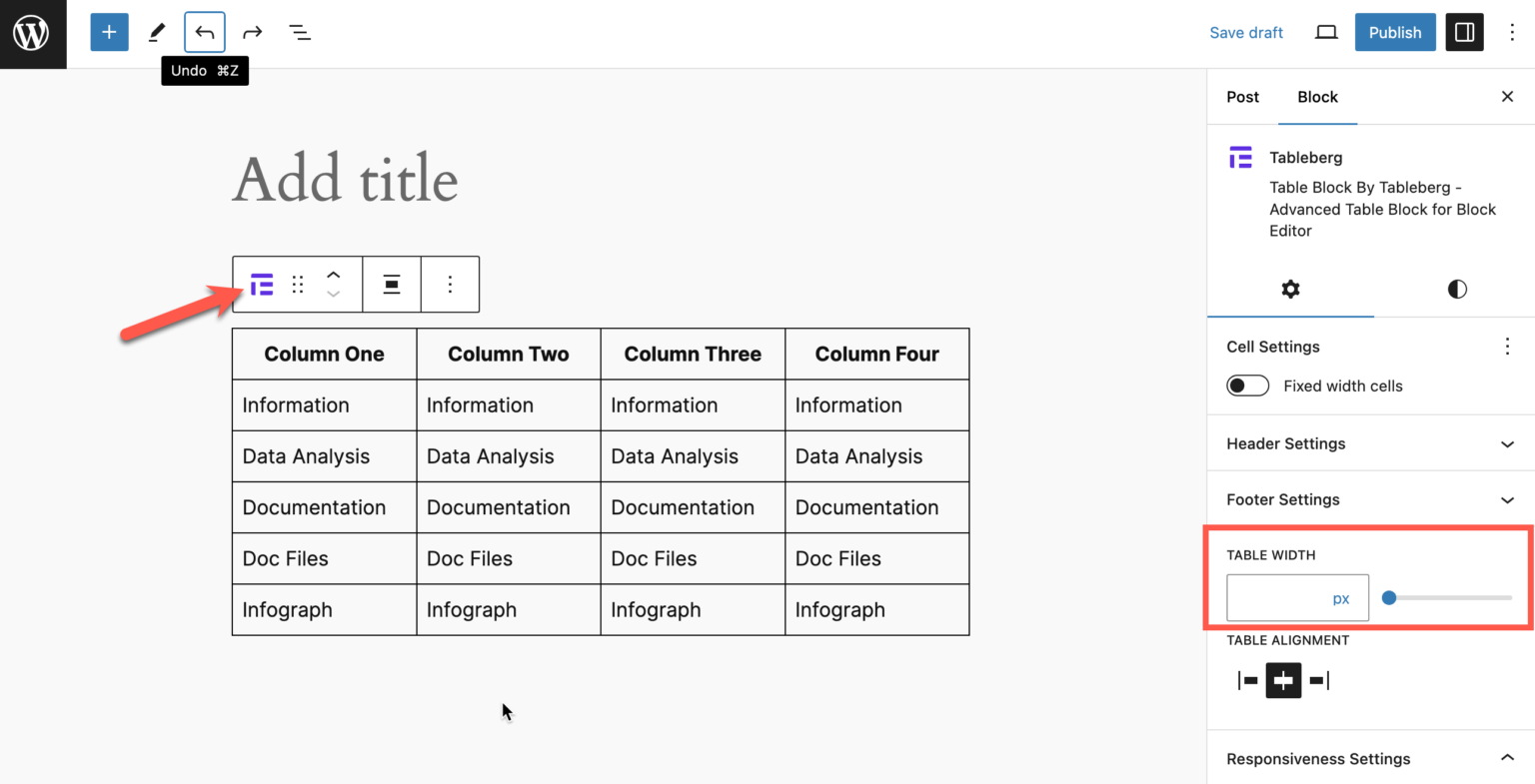Expand the Footer Settings section
The height and width of the screenshot is (784, 1535).
1369,499
